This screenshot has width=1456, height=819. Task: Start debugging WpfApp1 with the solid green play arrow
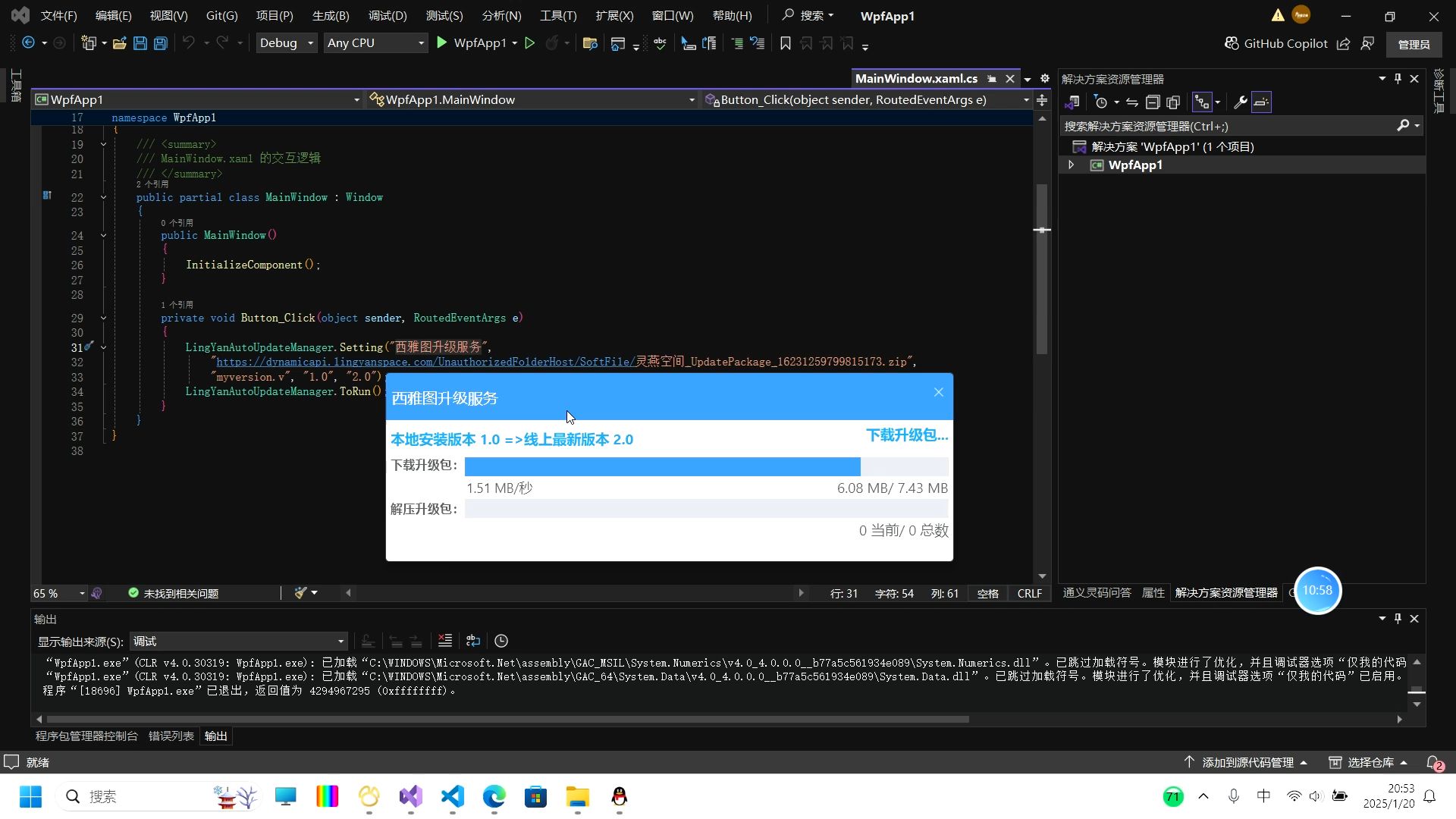442,43
